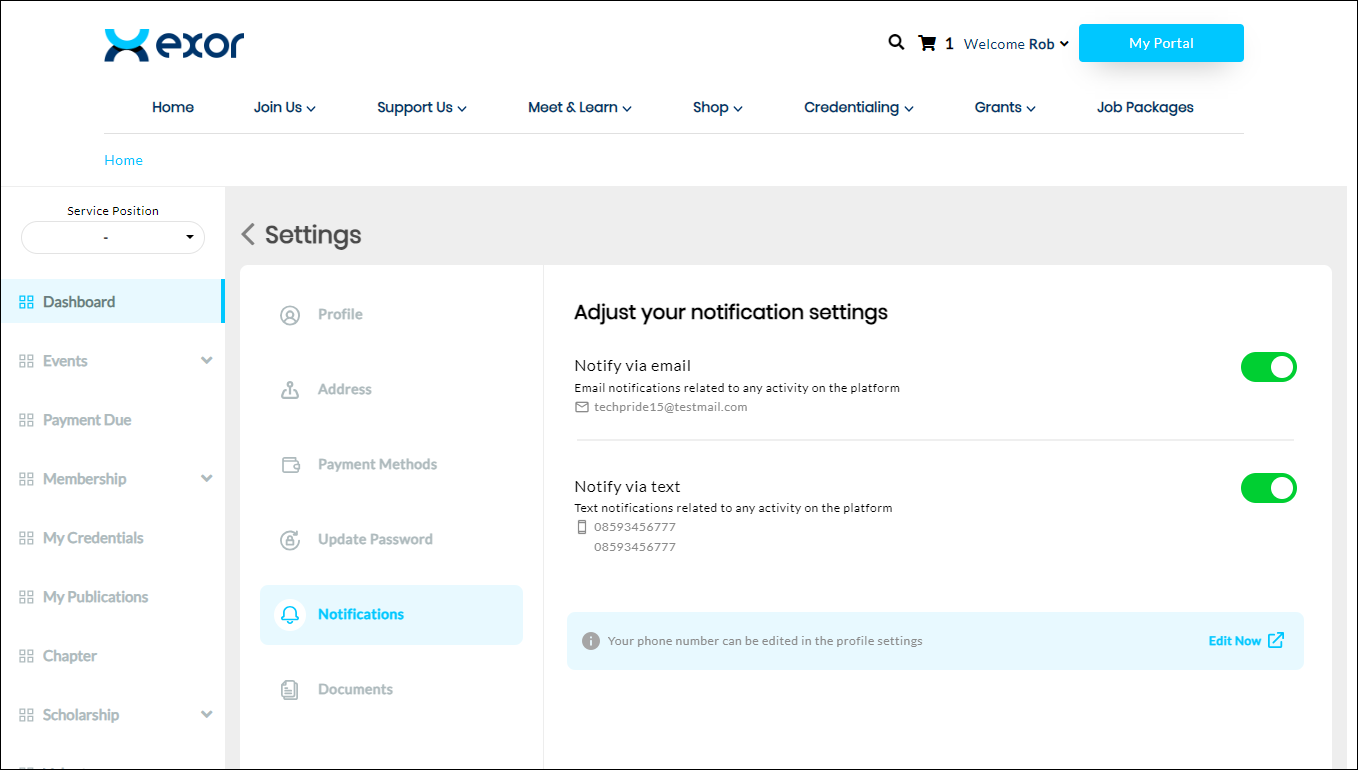Open the Job Packages menu item
This screenshot has width=1358, height=770.
(x=1145, y=108)
